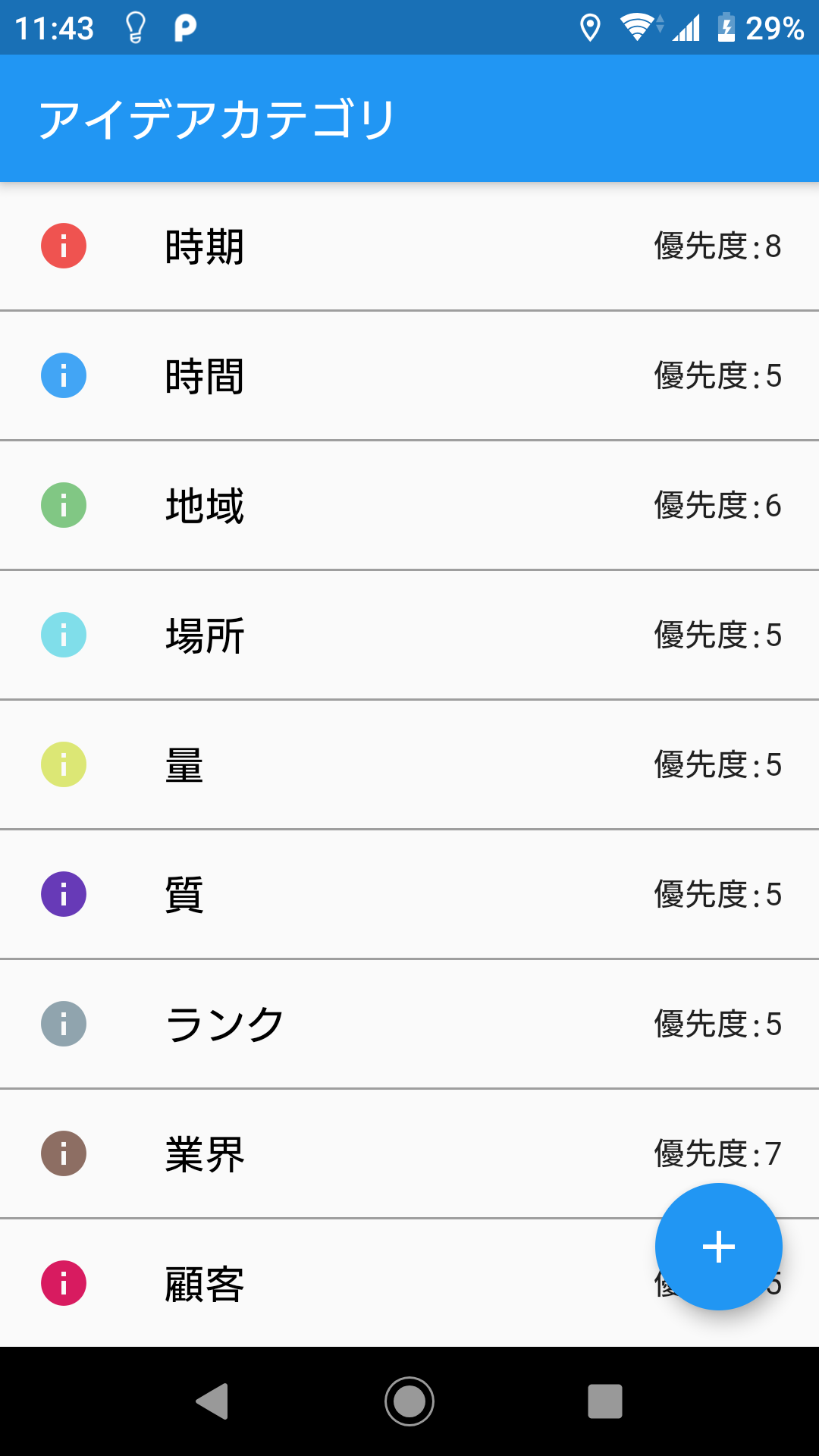This screenshot has height=1456, width=819.
Task: Tap the 優先度:8 priority label
Action: pyautogui.click(x=717, y=246)
